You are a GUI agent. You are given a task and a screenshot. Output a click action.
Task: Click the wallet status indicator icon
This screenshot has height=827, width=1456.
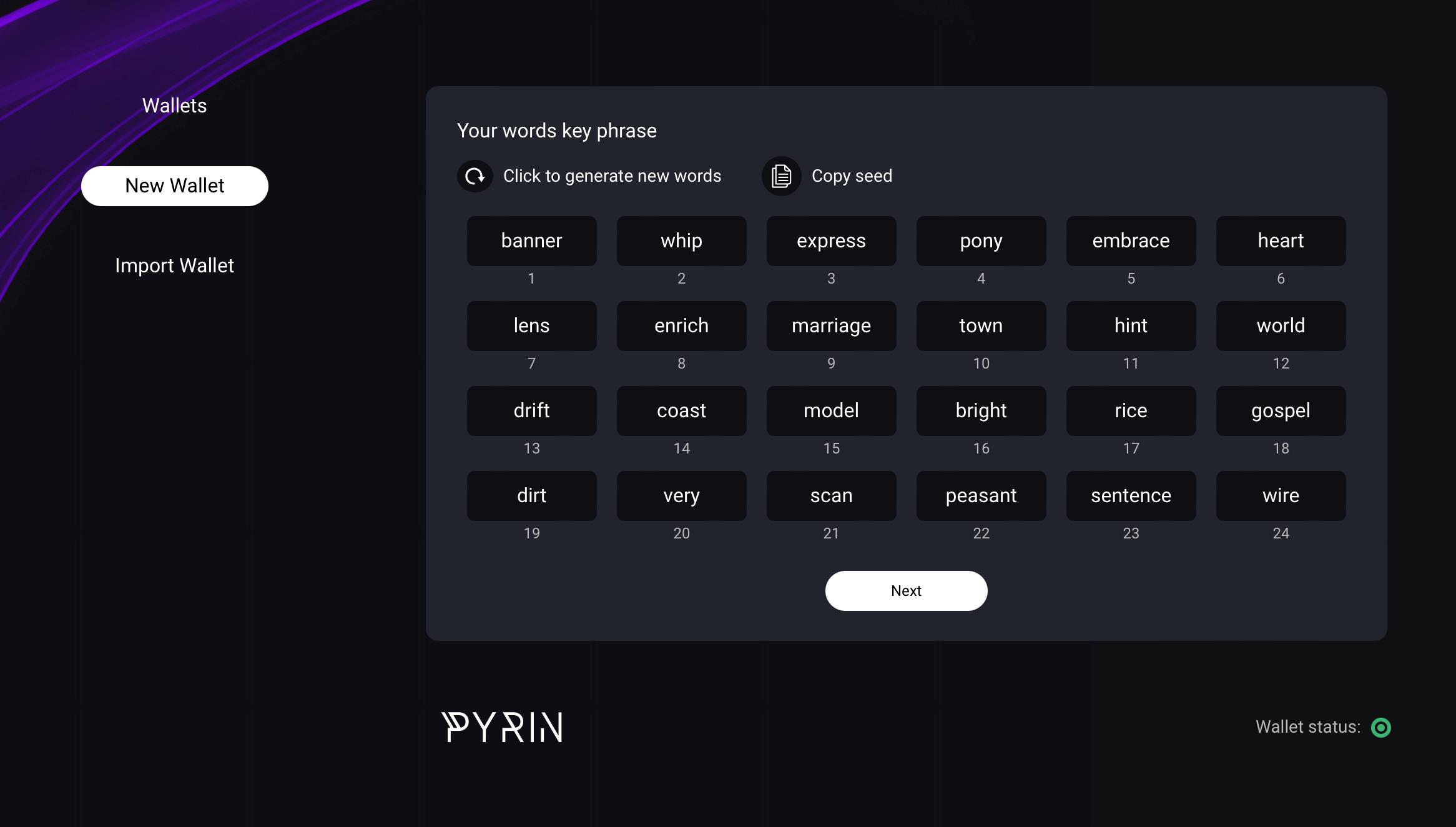(x=1381, y=727)
